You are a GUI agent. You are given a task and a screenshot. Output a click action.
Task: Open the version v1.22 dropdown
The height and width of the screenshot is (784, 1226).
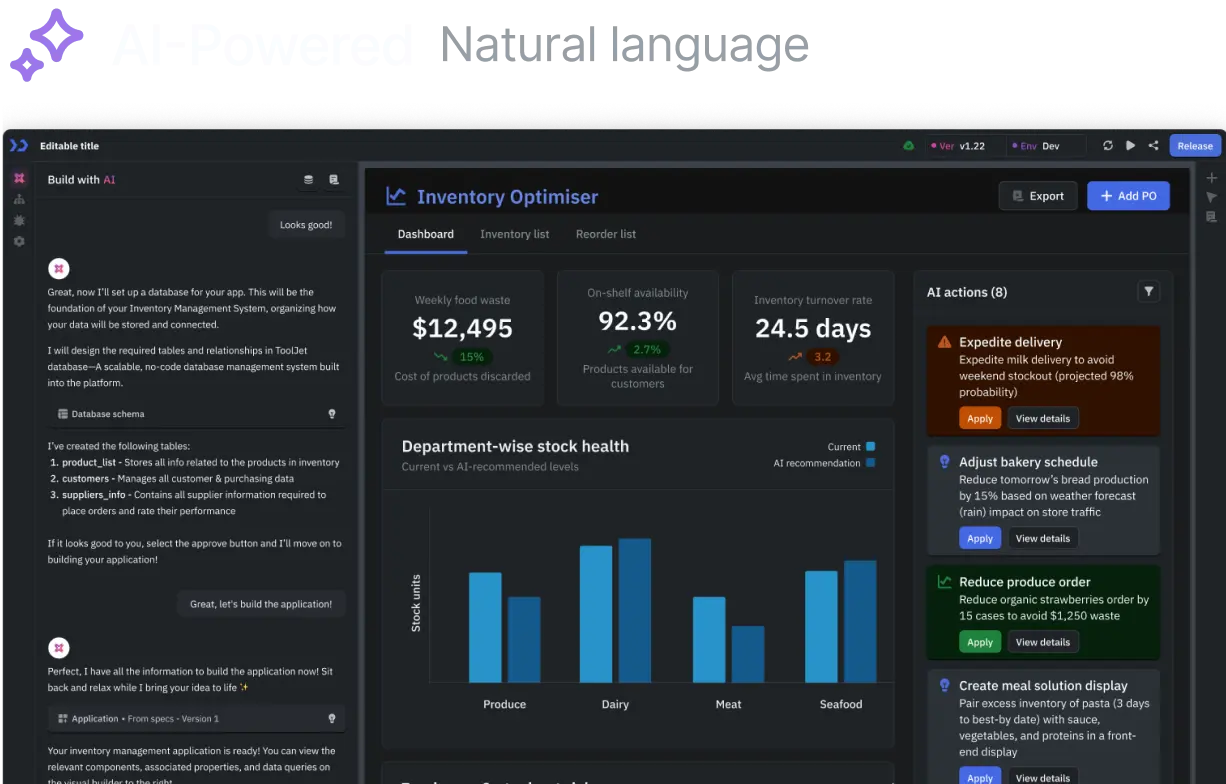961,146
